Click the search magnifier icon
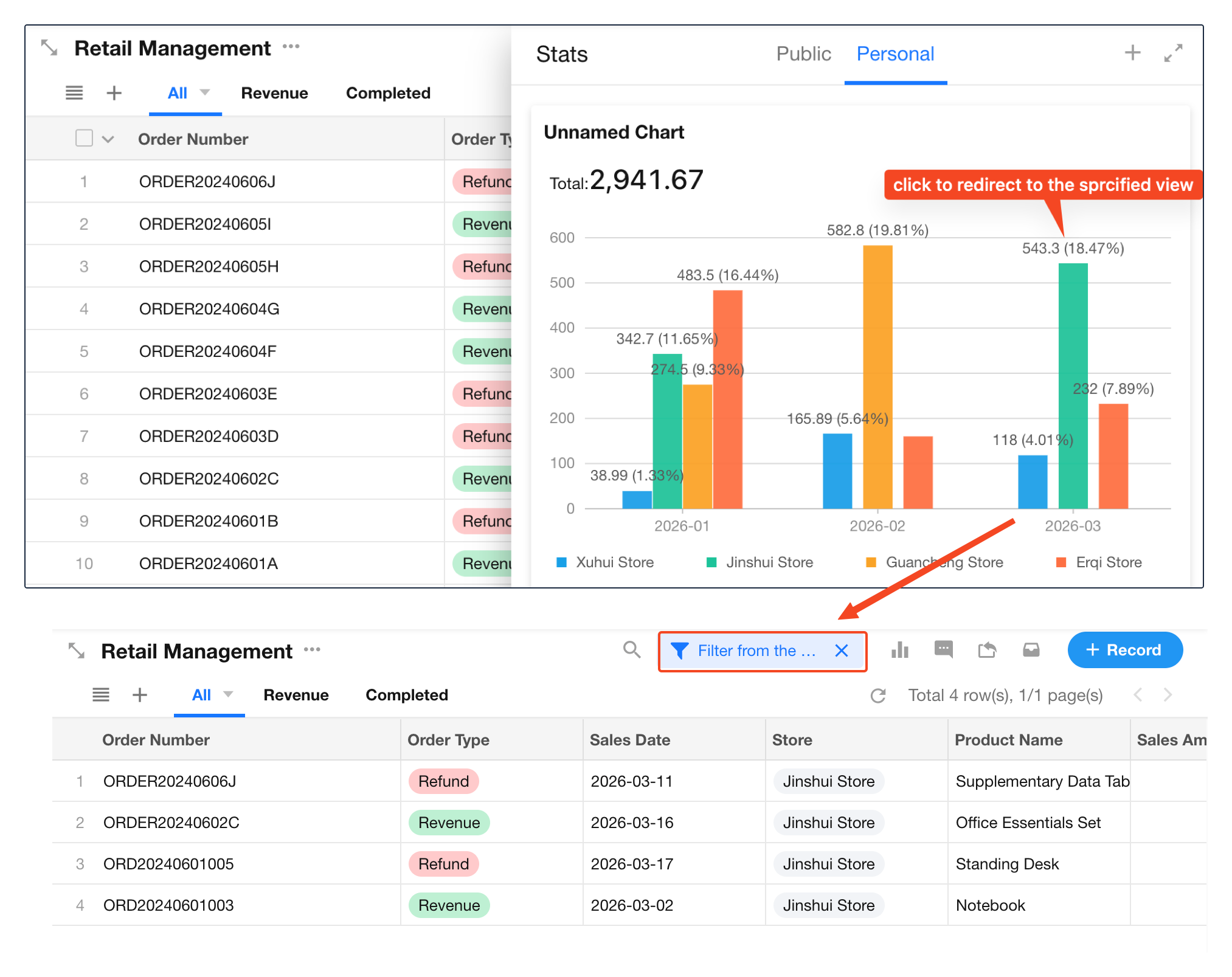Viewport: 1232px width, 977px height. coord(632,650)
